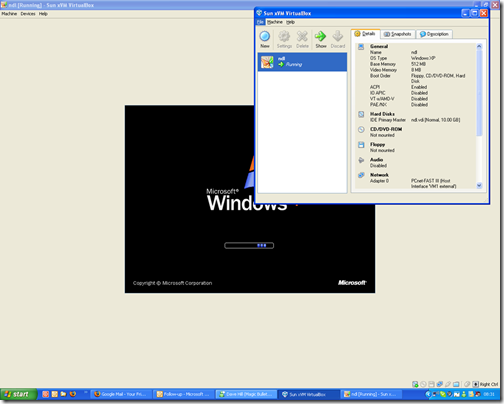Image resolution: width=504 pixels, height=404 pixels.
Task: Click the Details panel vertical scrollbar thumb
Action: pyautogui.click(x=479, y=93)
